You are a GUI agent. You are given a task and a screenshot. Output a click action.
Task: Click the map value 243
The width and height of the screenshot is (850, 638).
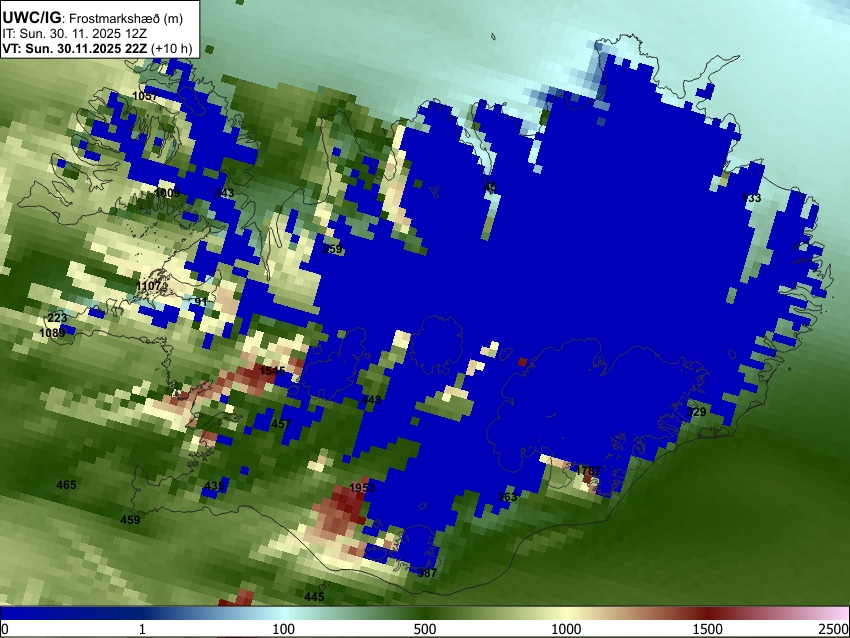point(224,192)
